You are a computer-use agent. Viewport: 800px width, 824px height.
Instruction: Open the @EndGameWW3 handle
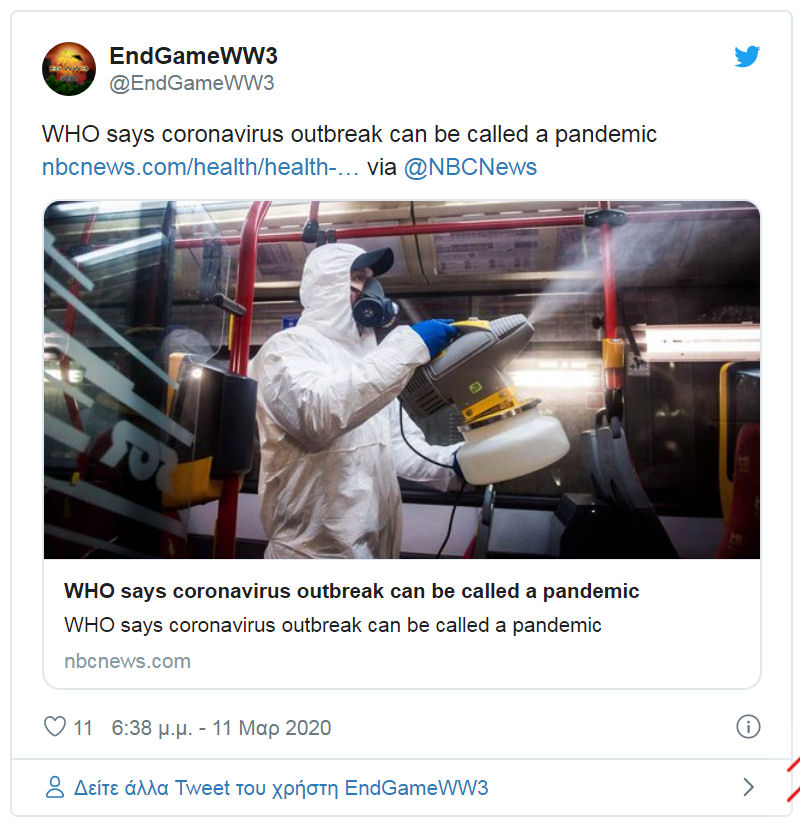coord(192,84)
